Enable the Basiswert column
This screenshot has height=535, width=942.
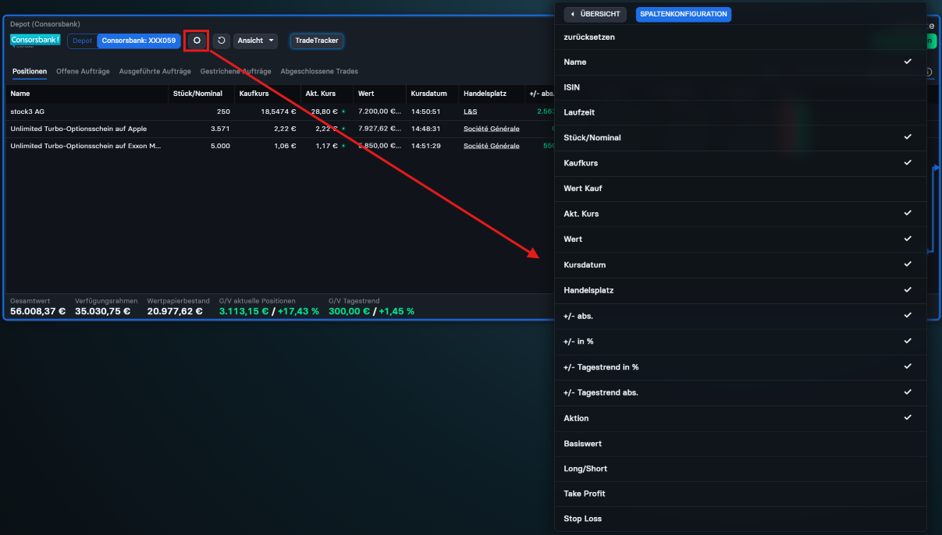click(740, 444)
